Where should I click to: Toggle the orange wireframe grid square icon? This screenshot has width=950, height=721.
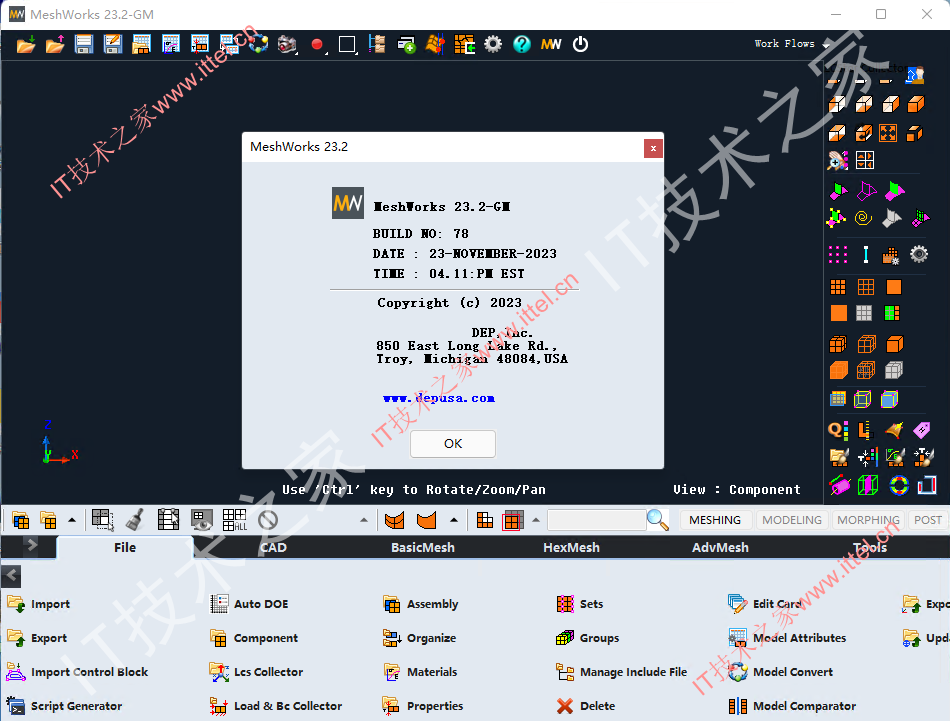coord(866,287)
